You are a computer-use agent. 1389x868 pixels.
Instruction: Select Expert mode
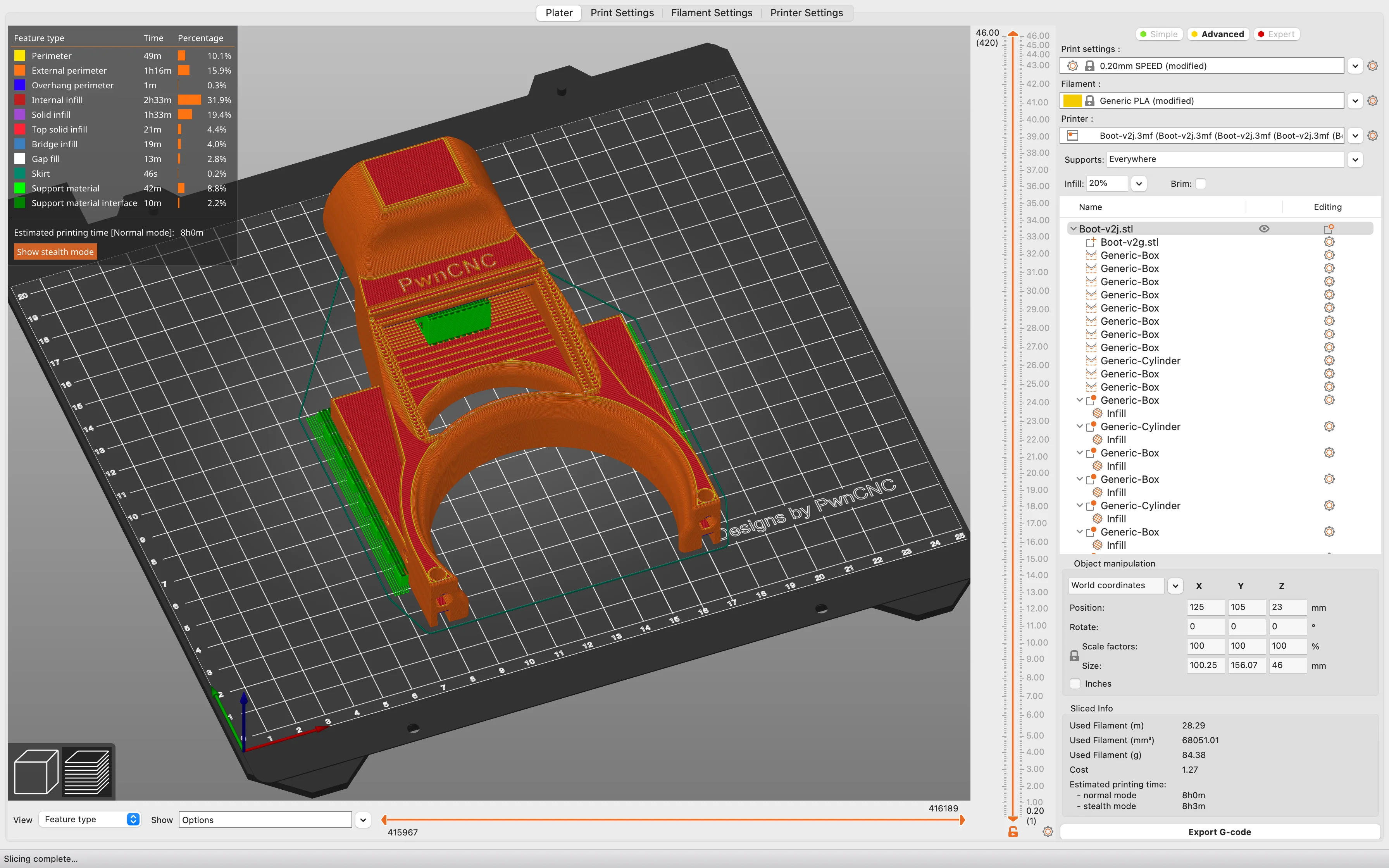tap(1276, 34)
